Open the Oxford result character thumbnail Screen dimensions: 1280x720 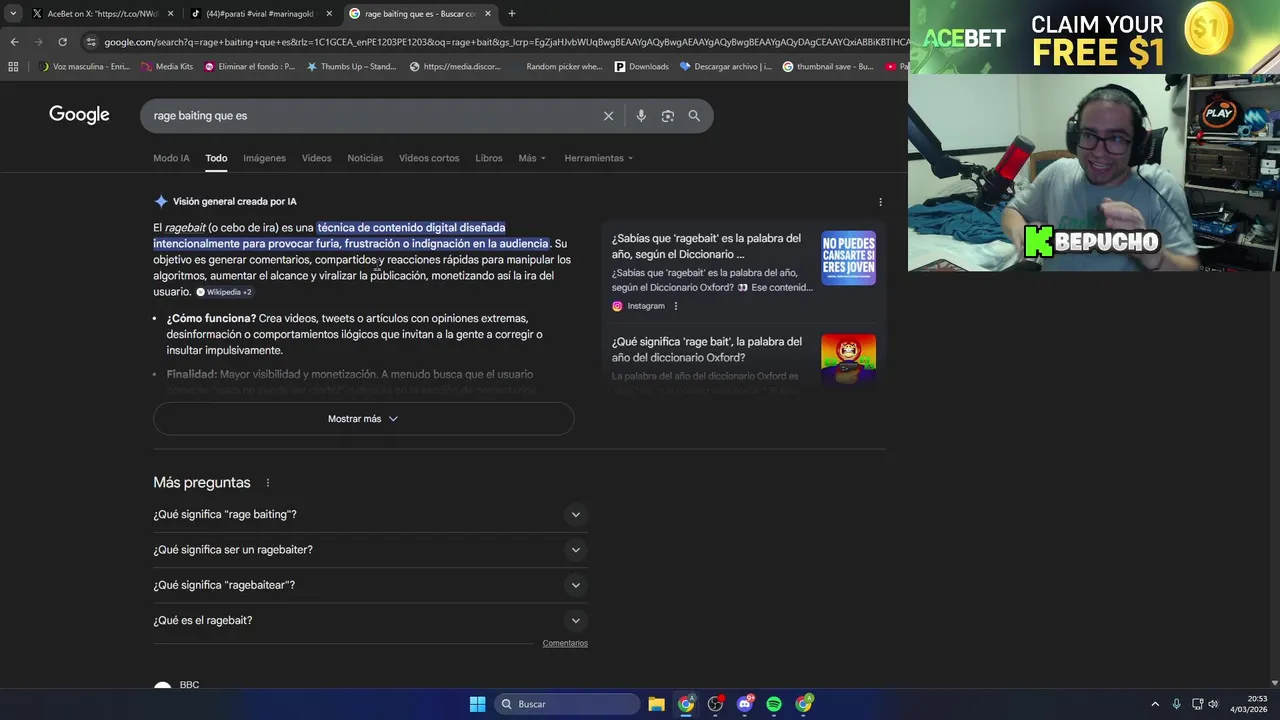[x=848, y=360]
